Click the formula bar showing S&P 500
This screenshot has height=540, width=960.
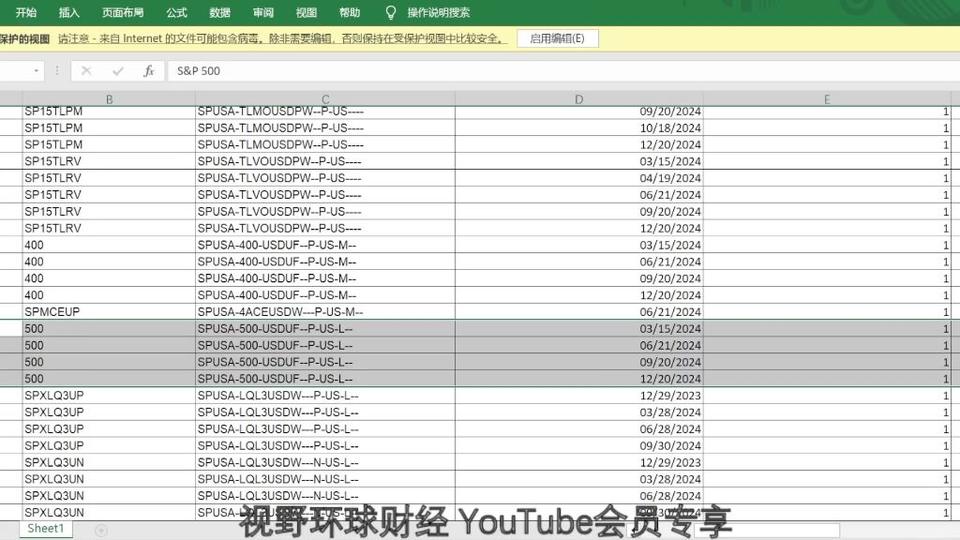pos(563,71)
